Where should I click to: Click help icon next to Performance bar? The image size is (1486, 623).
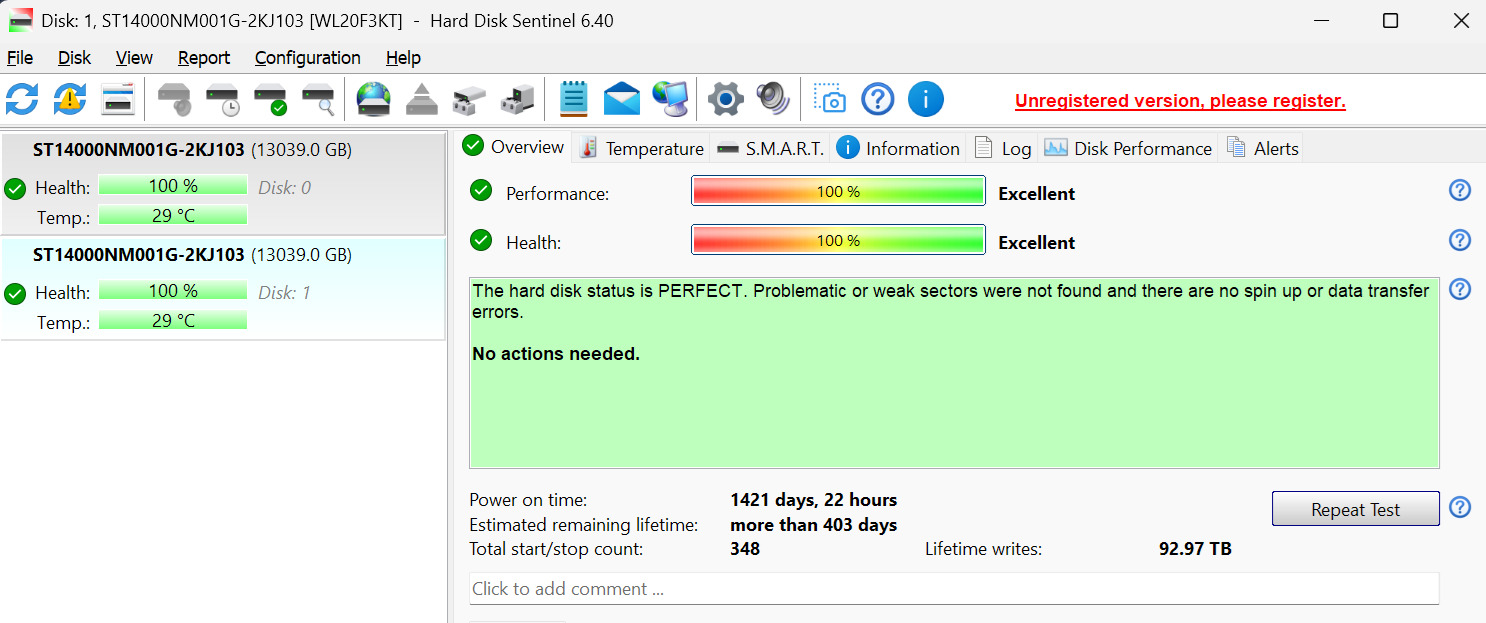click(x=1460, y=190)
